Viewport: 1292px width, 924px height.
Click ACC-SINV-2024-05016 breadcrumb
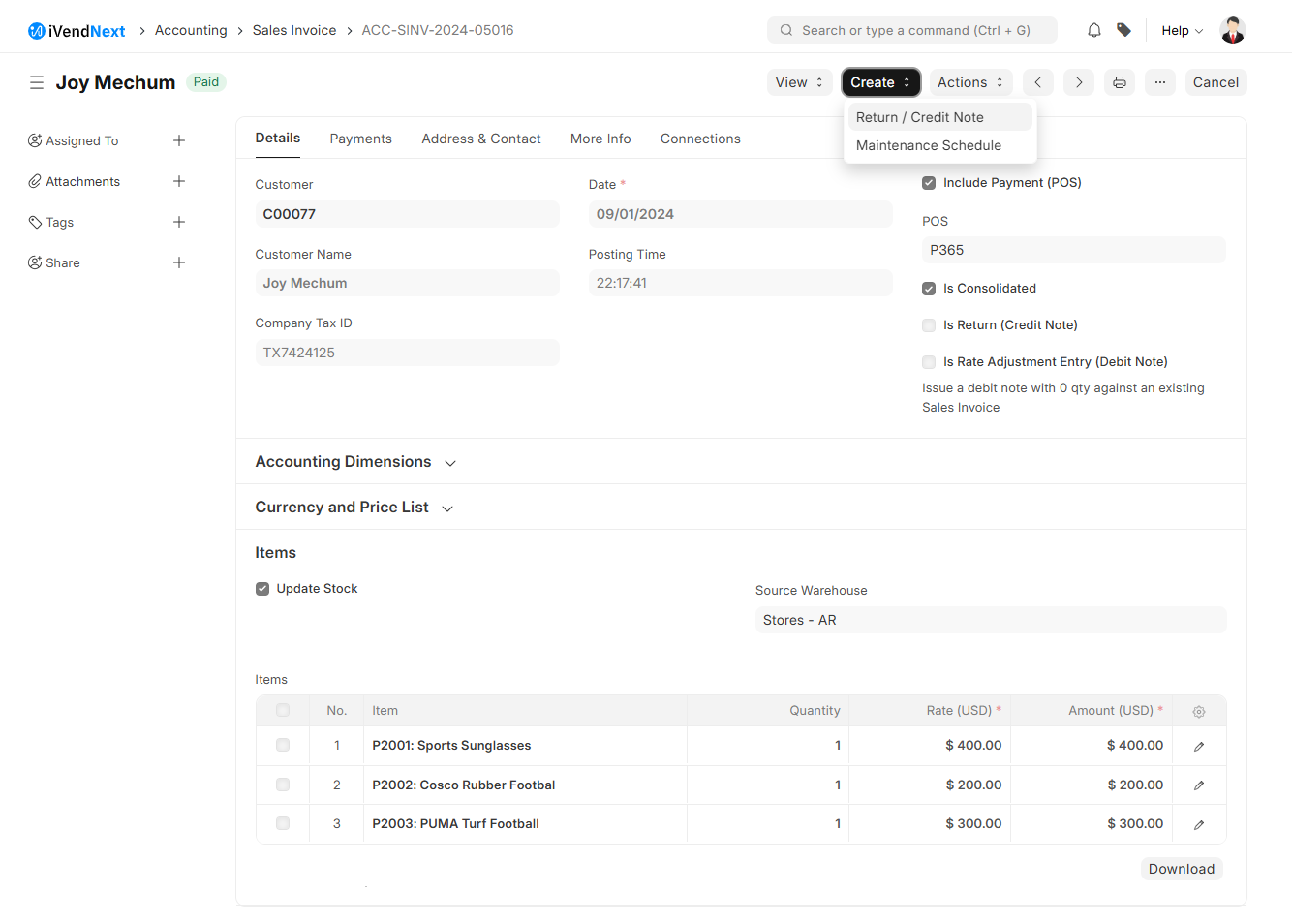438,30
